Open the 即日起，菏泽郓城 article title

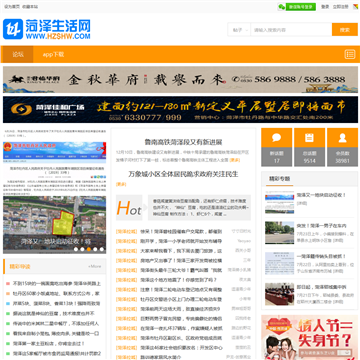pyautogui.click(x=321, y=287)
